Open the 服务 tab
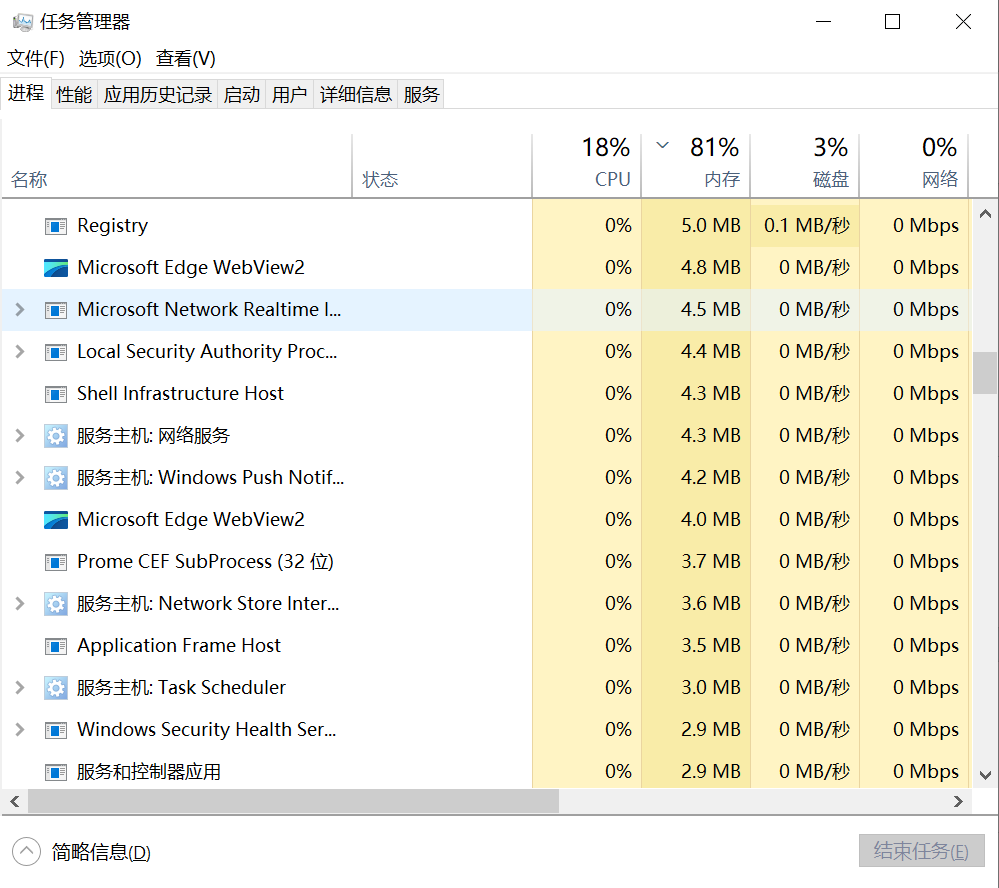This screenshot has height=888, width=999. [x=421, y=95]
